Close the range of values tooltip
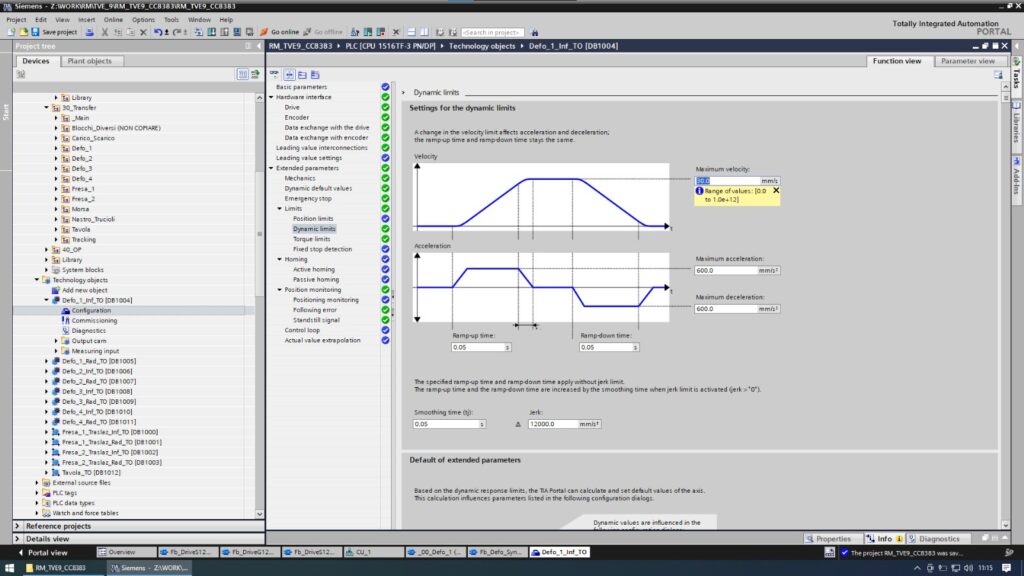Viewport: 1024px width, 576px height. (x=776, y=191)
